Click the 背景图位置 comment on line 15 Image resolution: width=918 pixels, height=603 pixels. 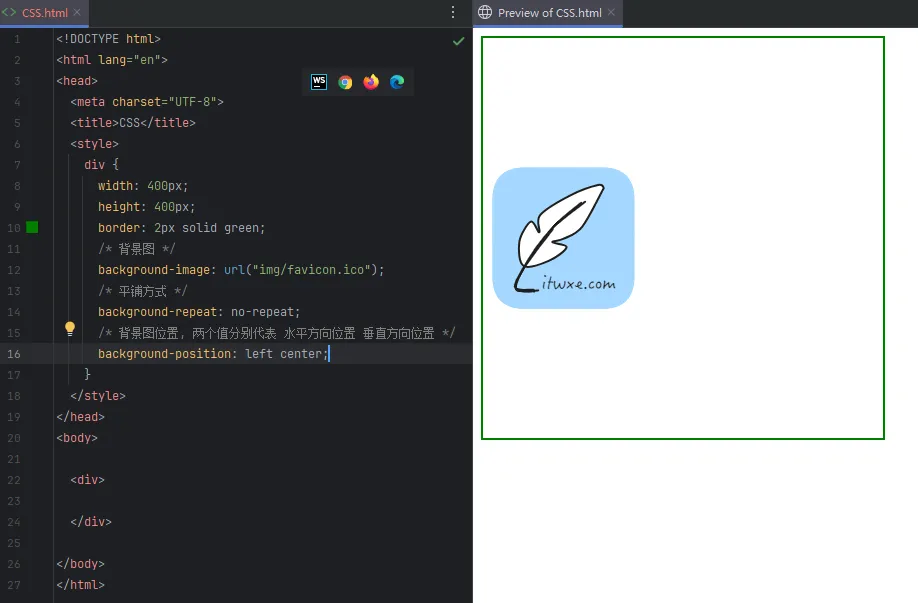(x=276, y=333)
